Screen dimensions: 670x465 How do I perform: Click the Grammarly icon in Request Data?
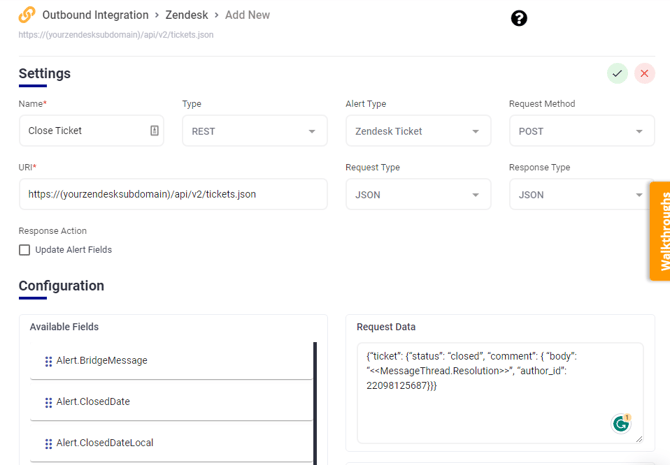tap(622, 423)
